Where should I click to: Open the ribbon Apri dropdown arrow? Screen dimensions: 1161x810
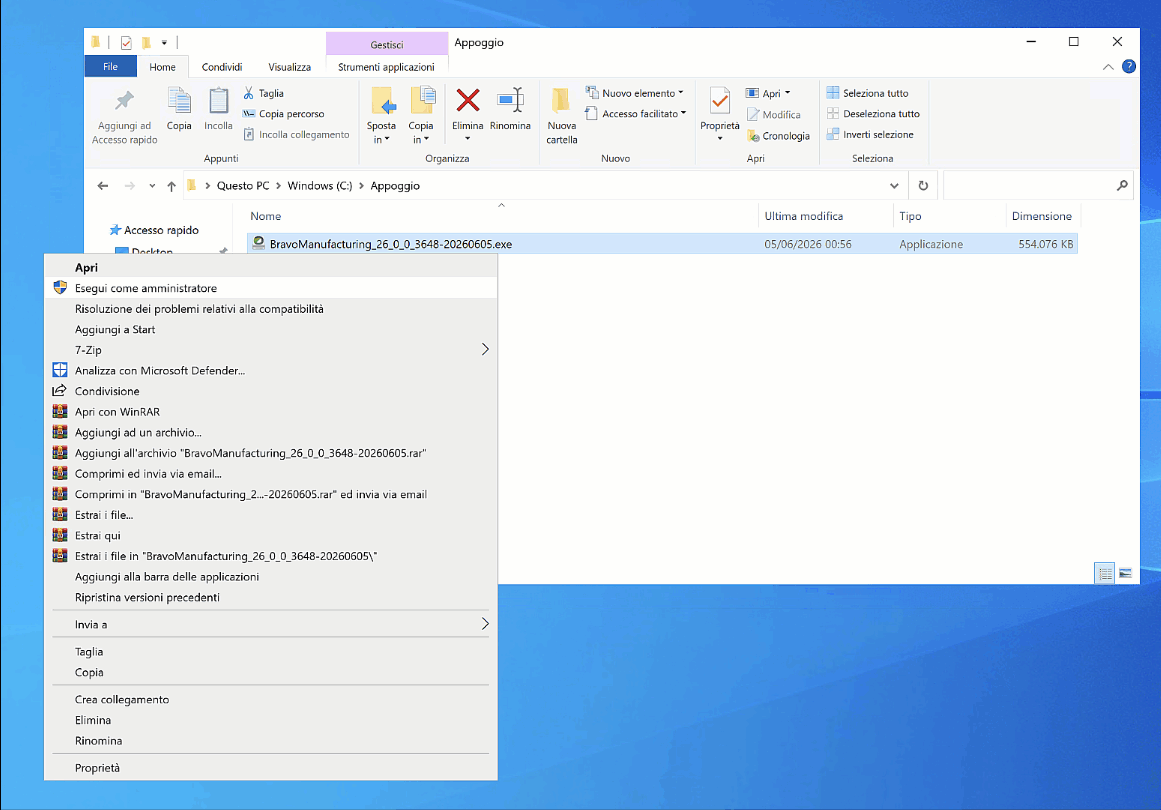pos(787,93)
